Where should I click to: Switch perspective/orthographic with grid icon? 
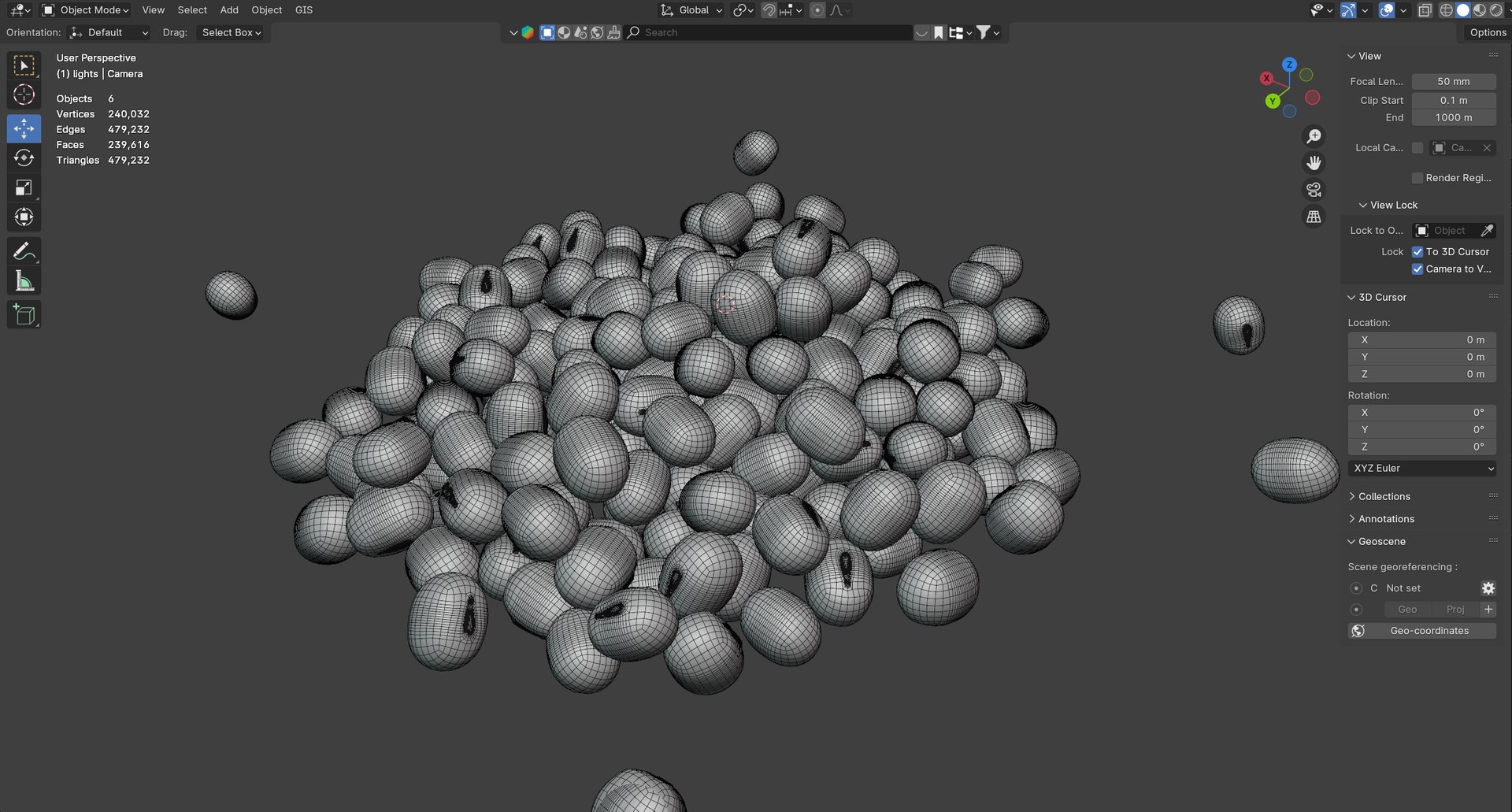click(x=1314, y=217)
